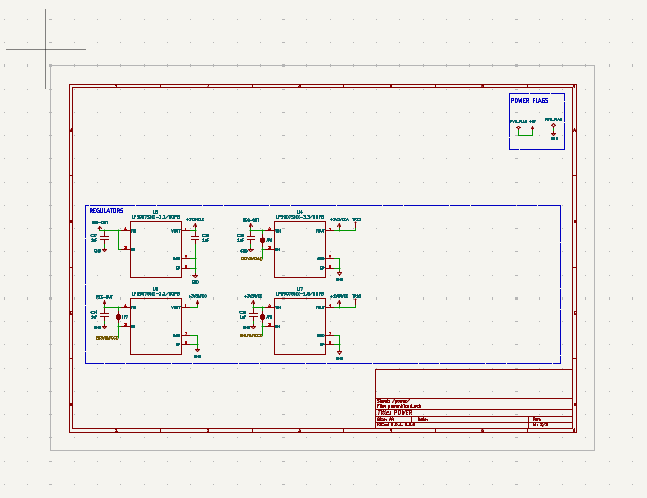Select the output capacitor right of U5
Viewport: 647px width, 498px height.
click(195, 239)
